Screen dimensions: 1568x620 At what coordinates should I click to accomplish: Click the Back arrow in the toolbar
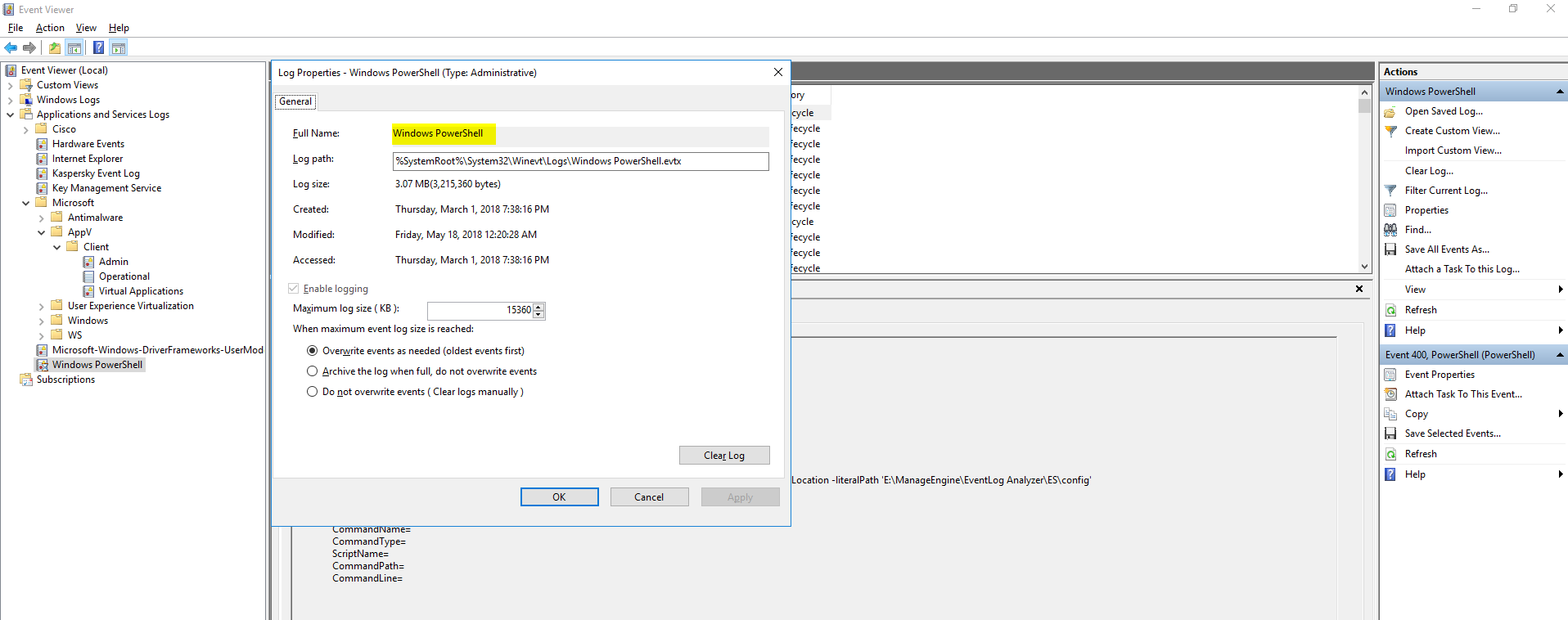11,47
